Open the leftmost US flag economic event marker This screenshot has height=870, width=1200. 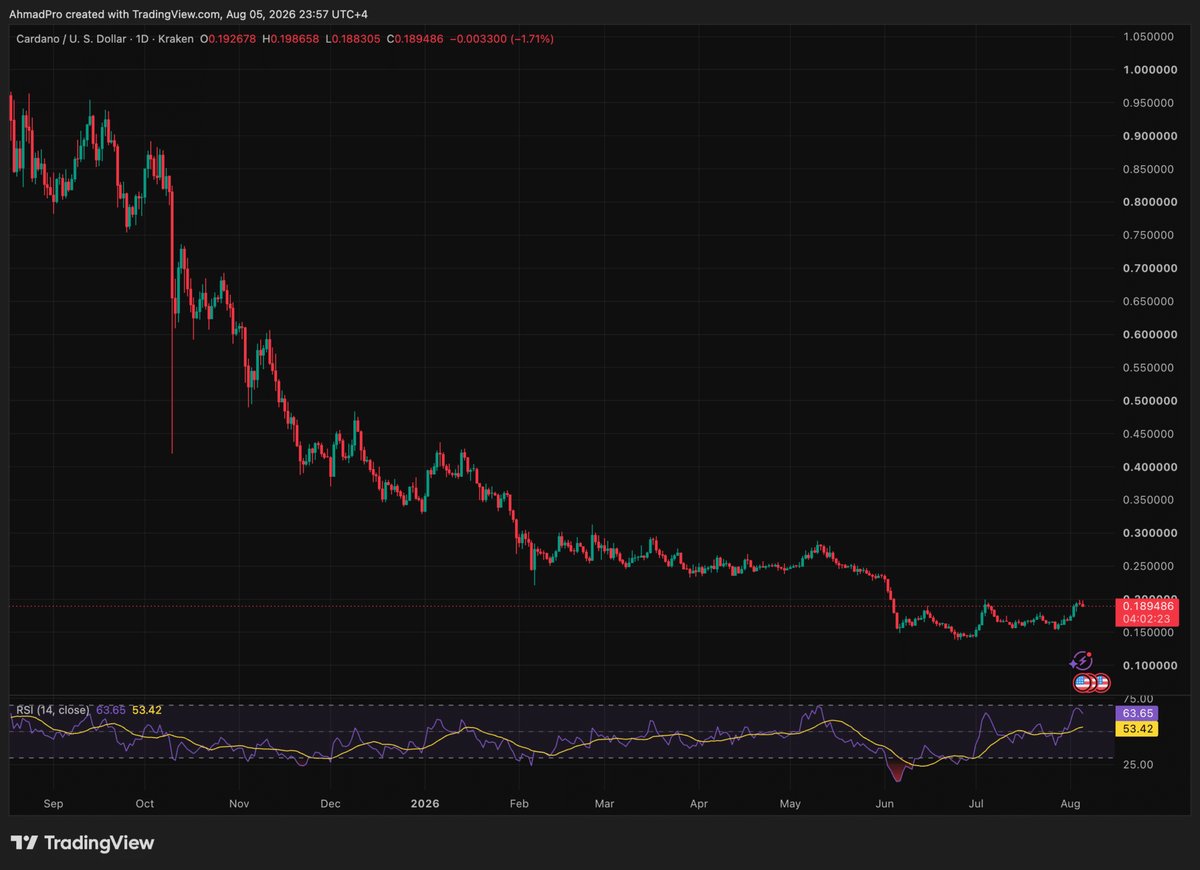click(x=1081, y=683)
